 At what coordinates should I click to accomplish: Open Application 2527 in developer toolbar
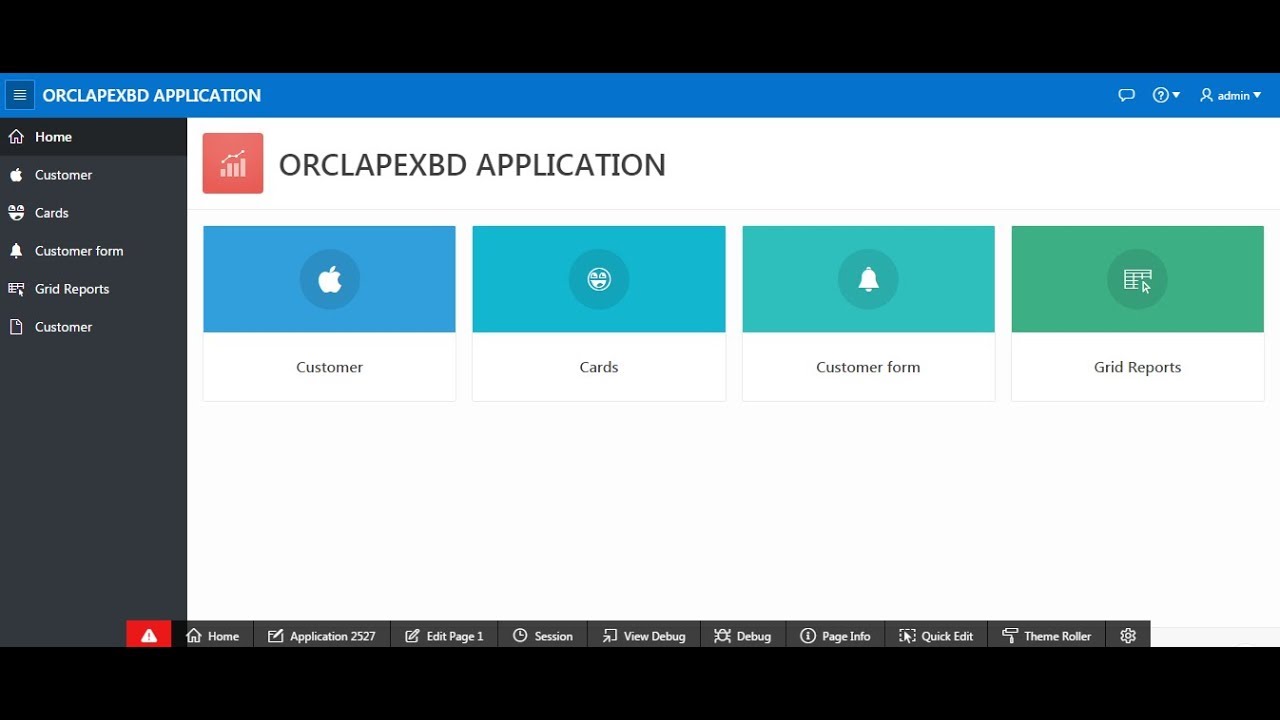322,636
